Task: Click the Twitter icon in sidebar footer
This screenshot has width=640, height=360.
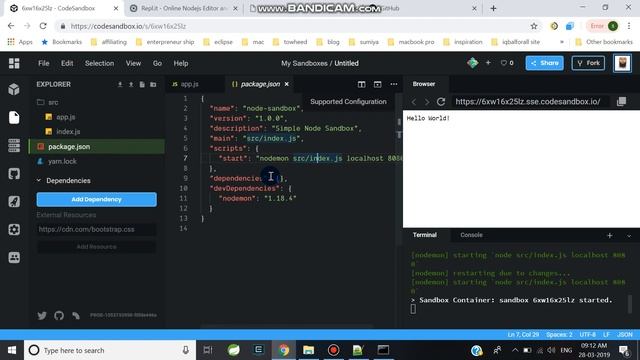Action: [x=42, y=316]
